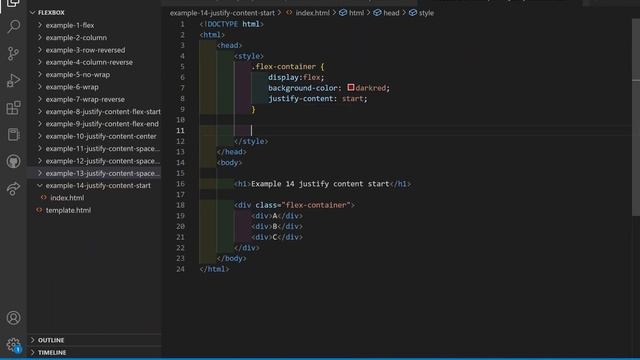
Task: Click the div A element on line 19
Action: click(x=277, y=216)
